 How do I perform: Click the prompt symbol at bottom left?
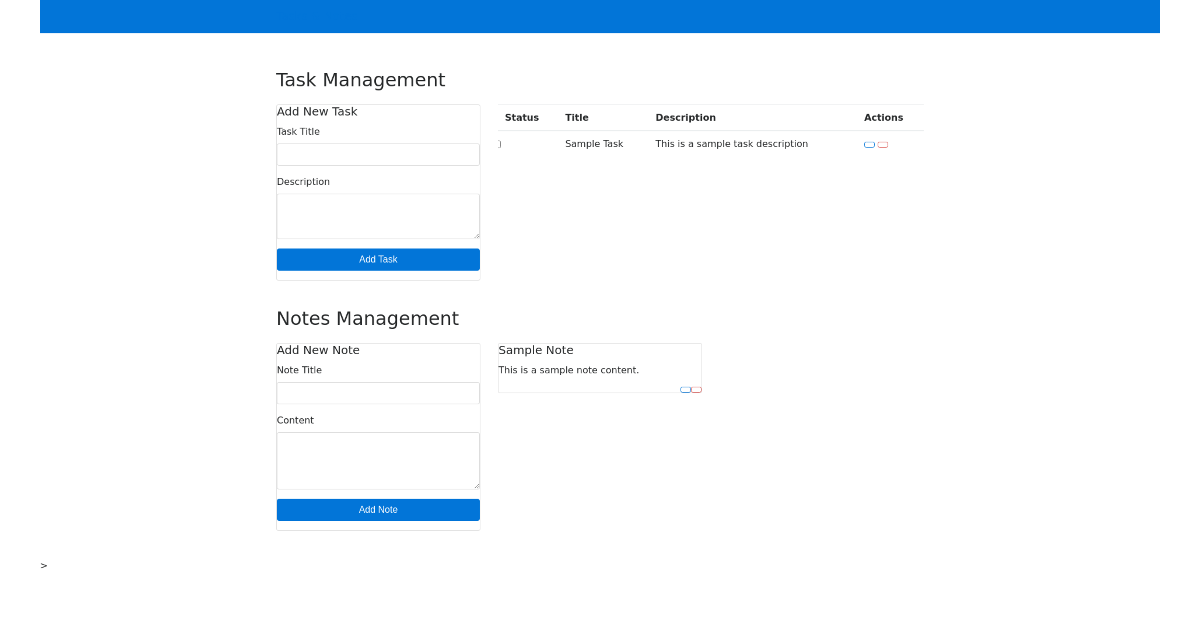tap(43, 565)
